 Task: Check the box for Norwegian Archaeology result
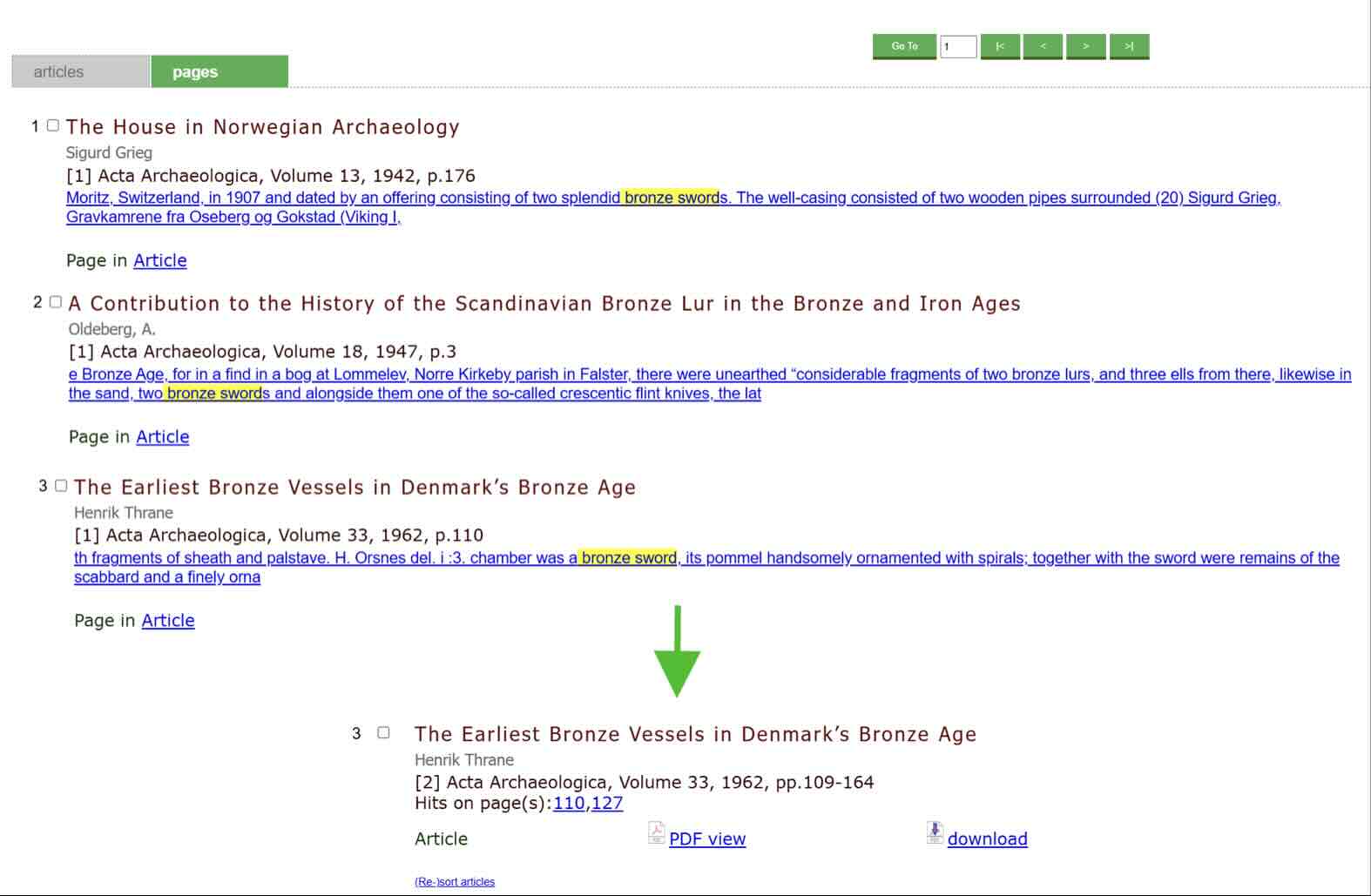point(53,125)
